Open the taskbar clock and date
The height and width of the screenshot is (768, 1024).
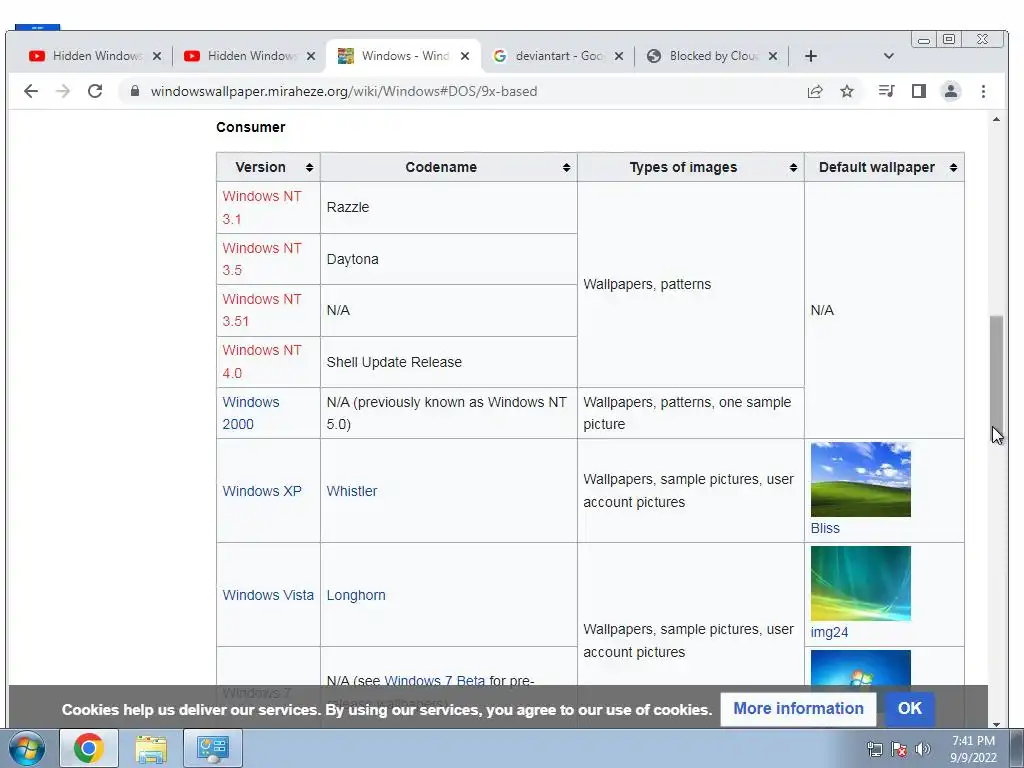pyautogui.click(x=973, y=749)
